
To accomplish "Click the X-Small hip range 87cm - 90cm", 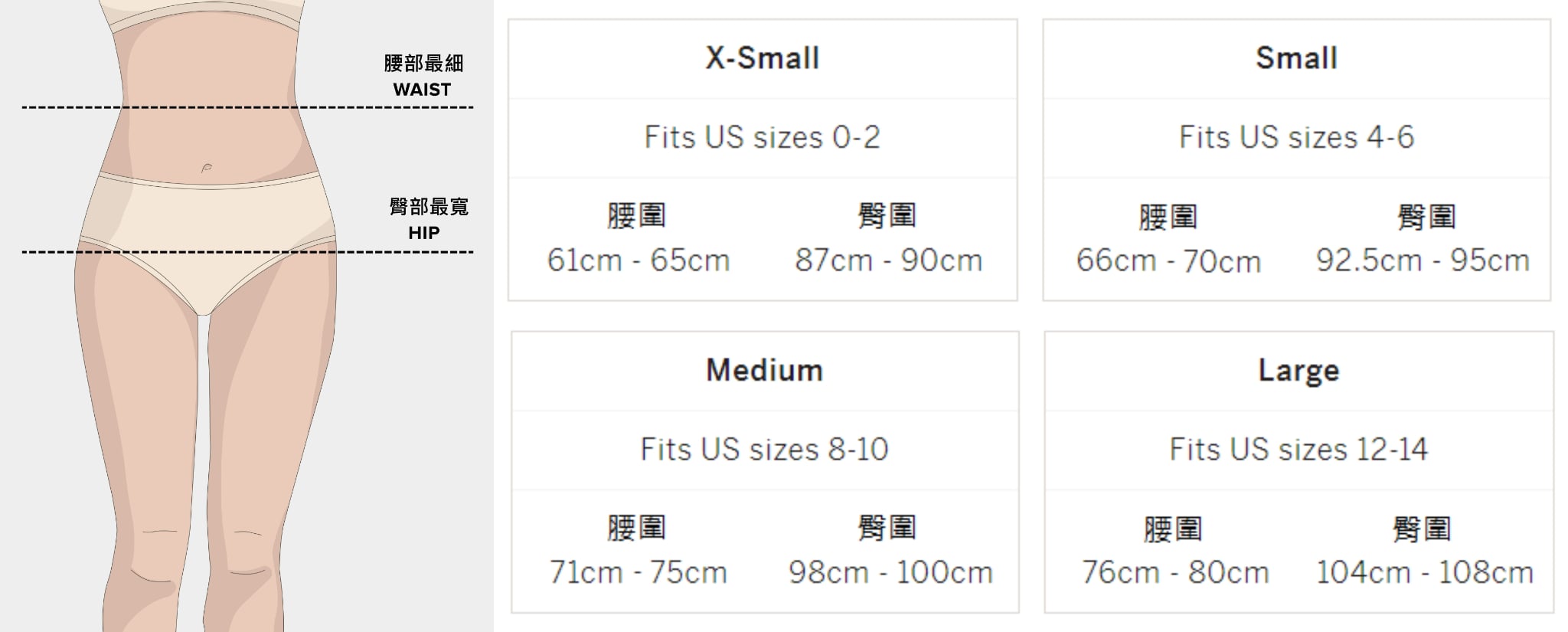I will tap(888, 260).
